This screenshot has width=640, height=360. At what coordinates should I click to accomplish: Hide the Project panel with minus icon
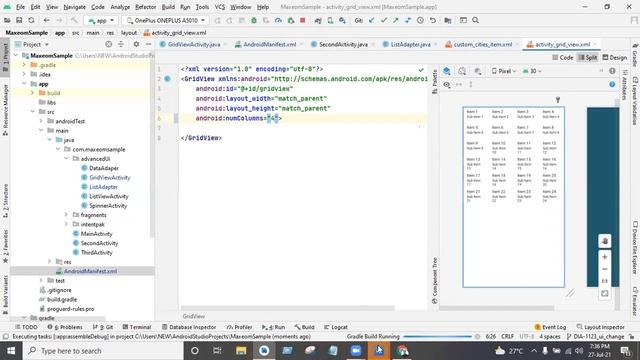149,44
